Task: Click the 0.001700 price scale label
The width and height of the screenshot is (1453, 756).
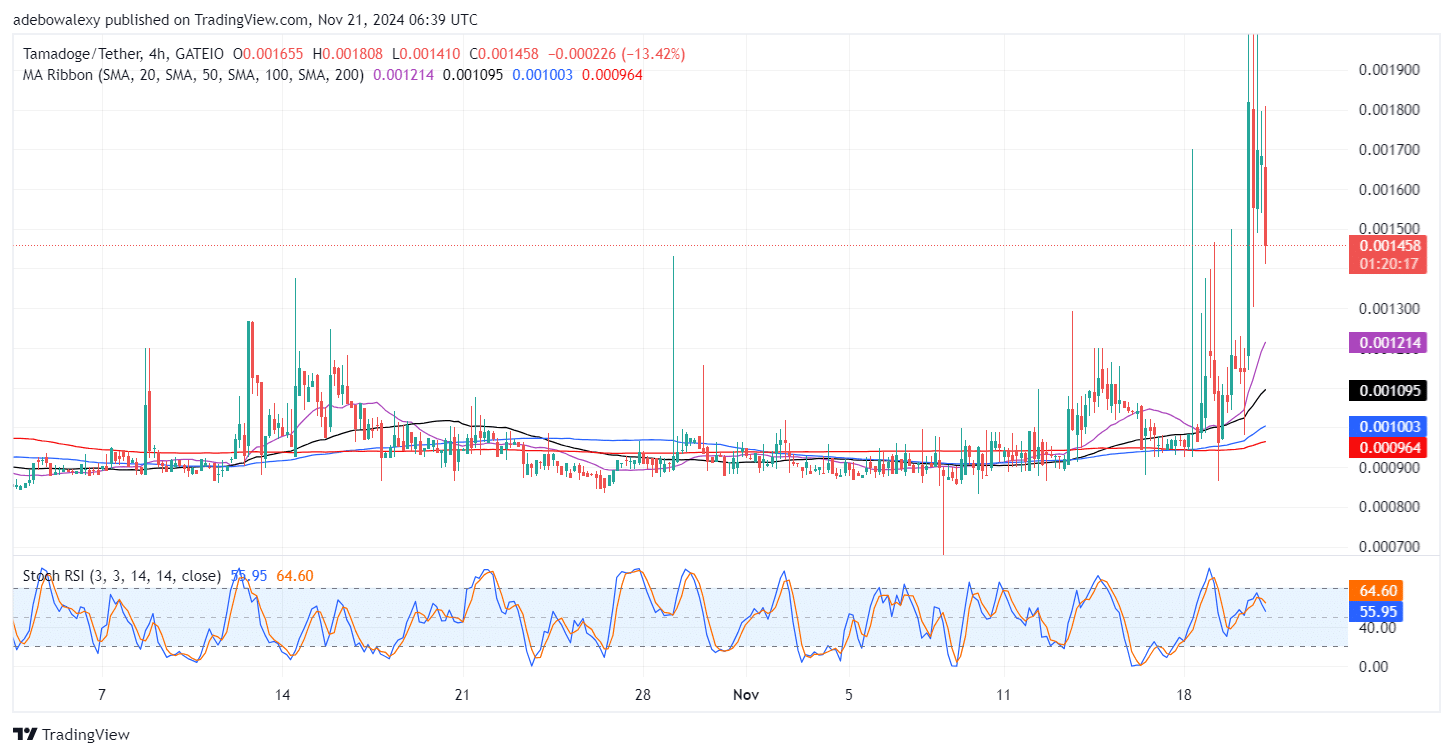Action: tap(1389, 150)
